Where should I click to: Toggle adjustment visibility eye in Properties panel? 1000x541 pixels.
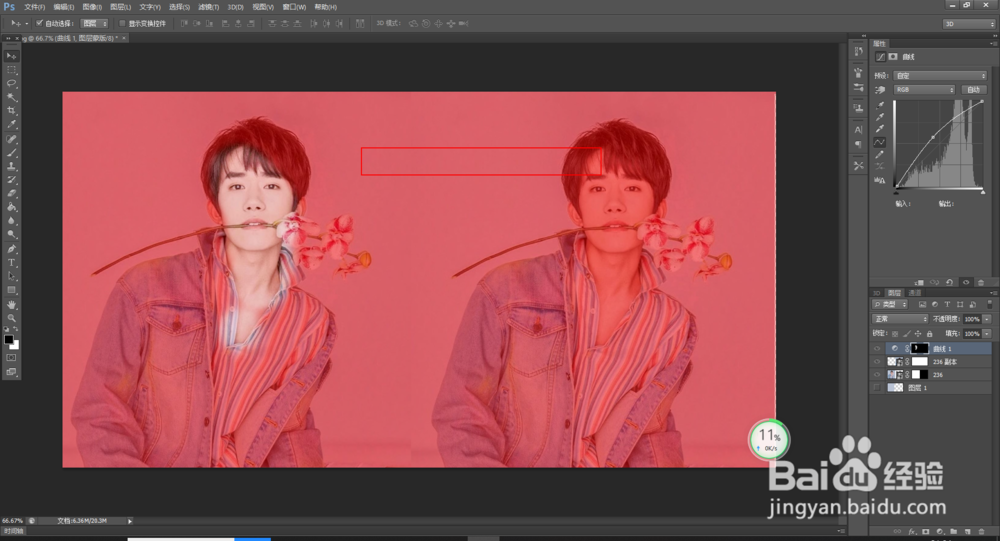point(966,282)
